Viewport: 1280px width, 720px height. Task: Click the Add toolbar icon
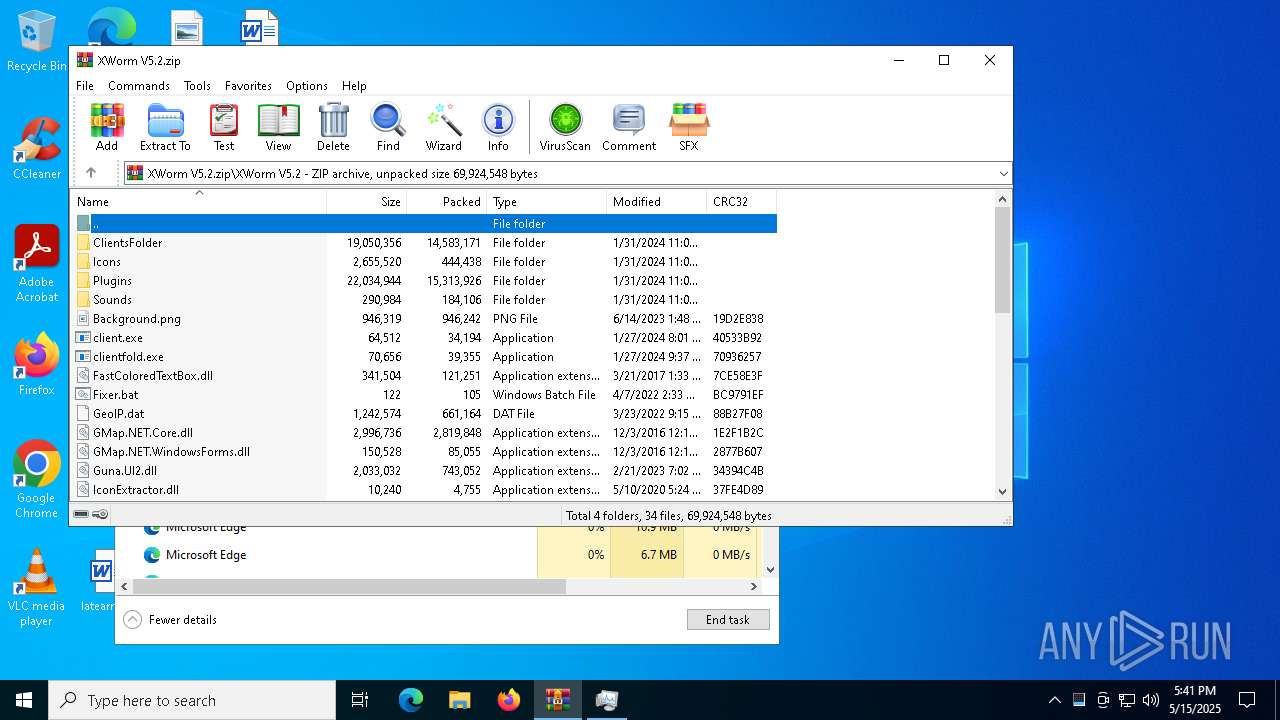[107, 127]
